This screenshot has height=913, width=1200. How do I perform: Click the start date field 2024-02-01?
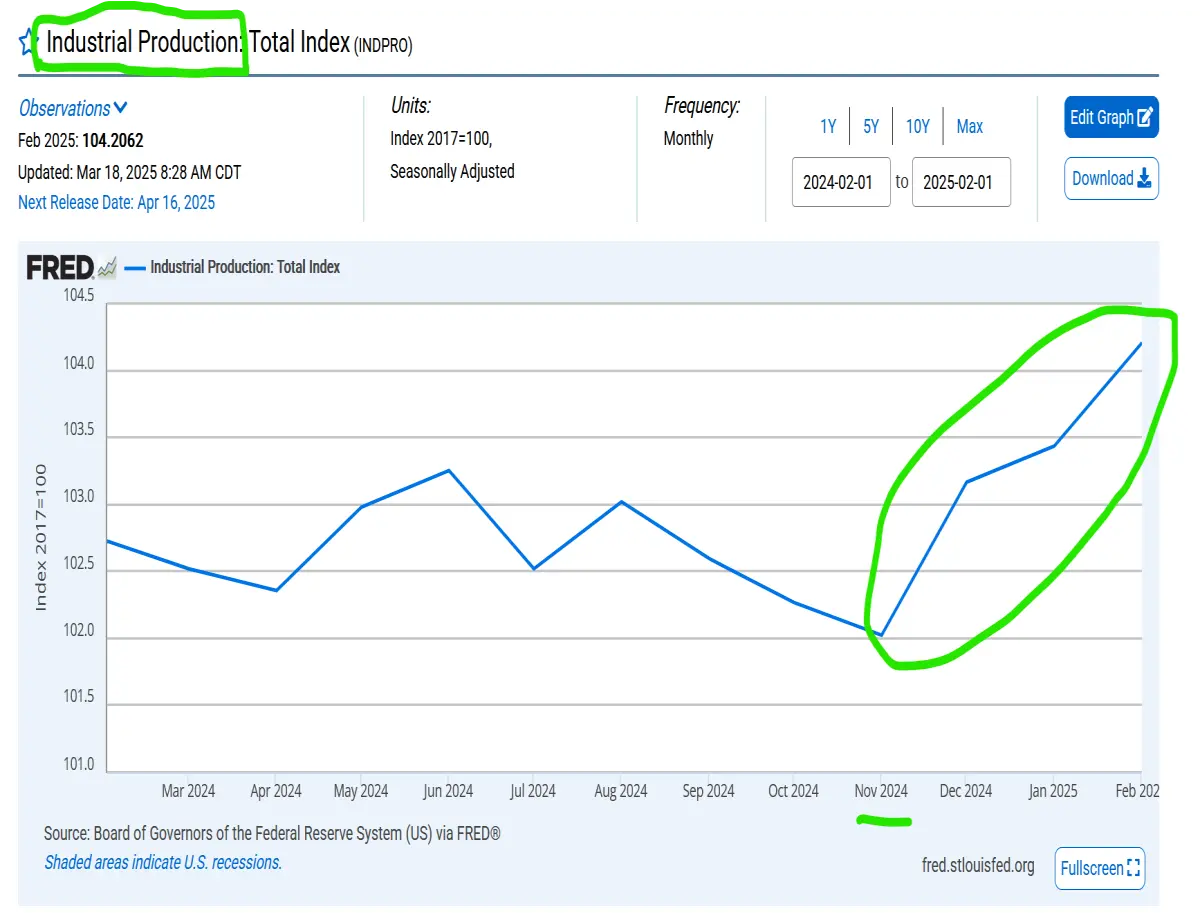click(x=841, y=182)
